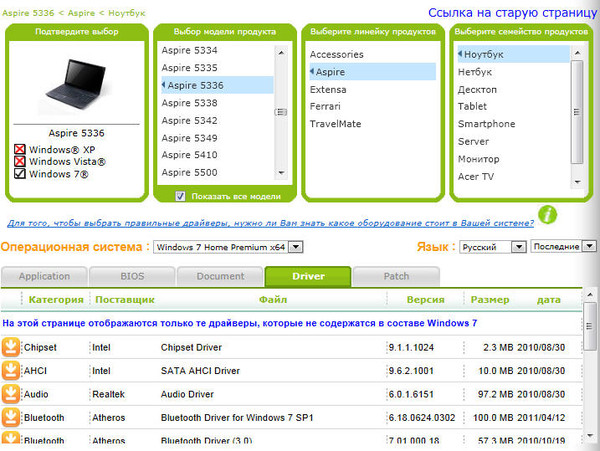The image size is (600, 451).
Task: Sort by Размер column header
Action: (490, 300)
